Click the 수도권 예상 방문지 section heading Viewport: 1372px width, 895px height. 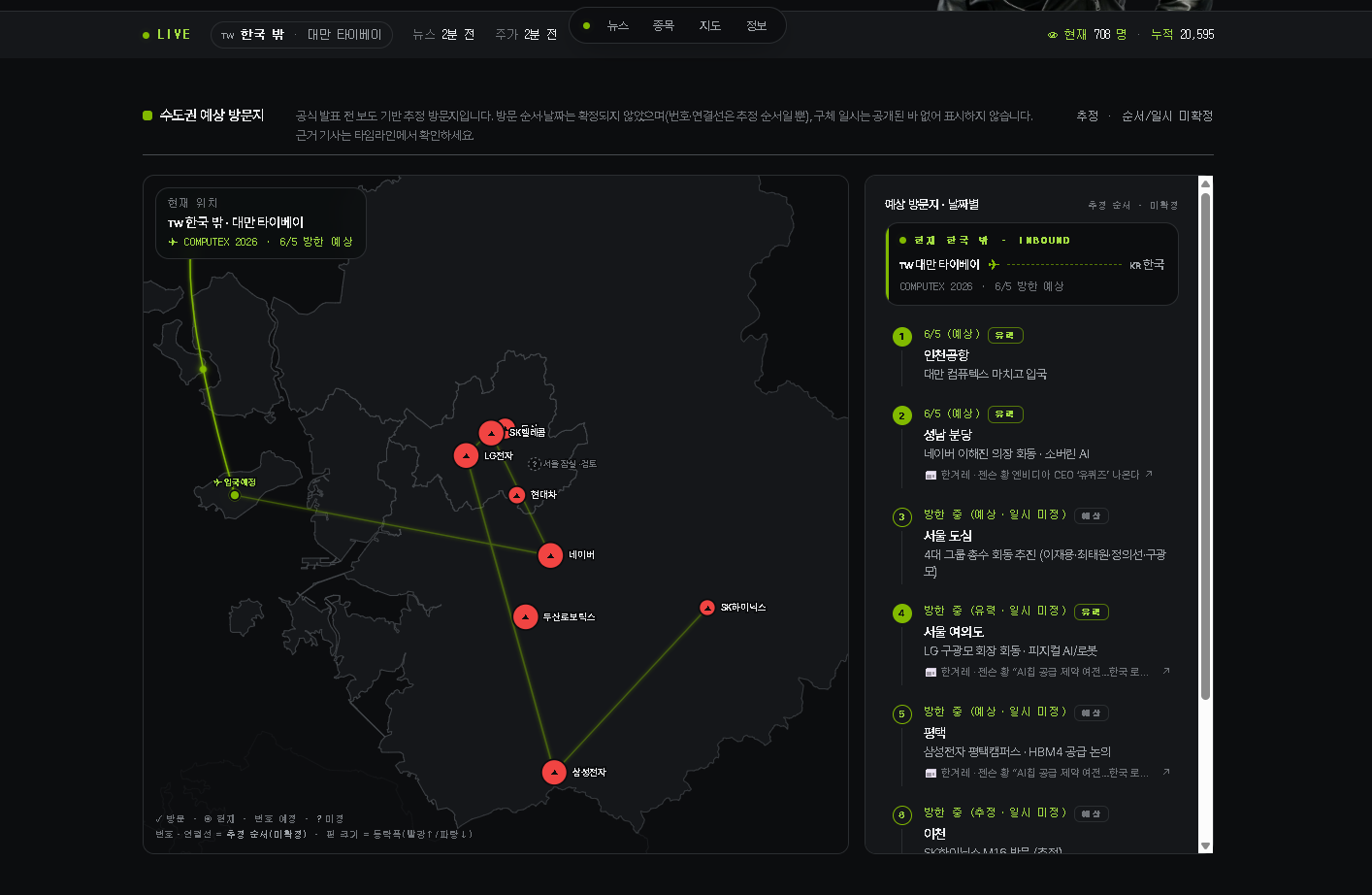click(x=212, y=116)
